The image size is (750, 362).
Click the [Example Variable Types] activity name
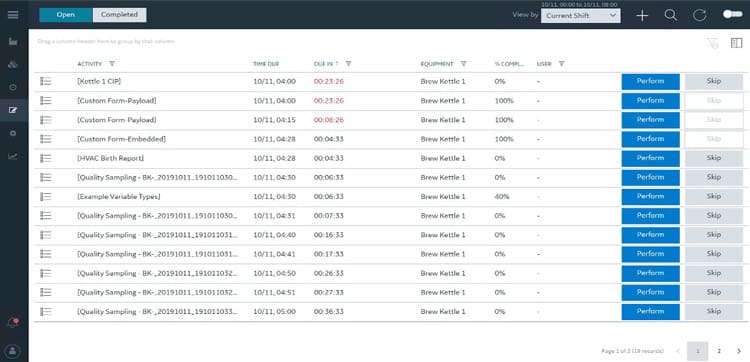tap(119, 197)
